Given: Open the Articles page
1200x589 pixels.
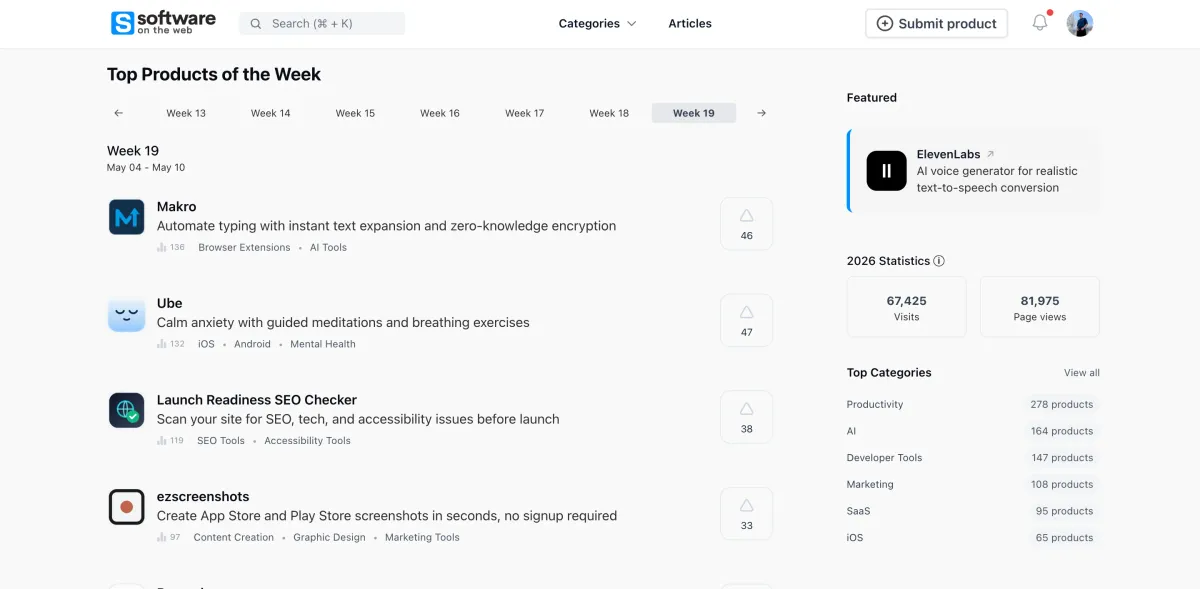Looking at the screenshot, I should (690, 23).
